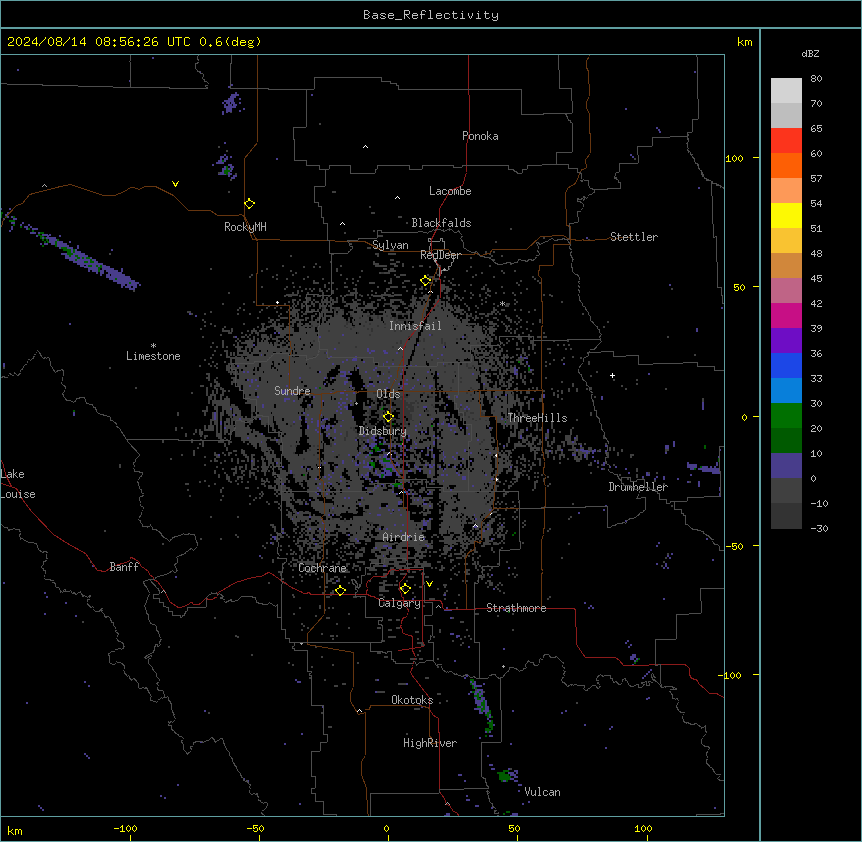Image resolution: width=862 pixels, height=842 pixels.
Task: Click the Lake Louise map label
Action: [x=18, y=484]
